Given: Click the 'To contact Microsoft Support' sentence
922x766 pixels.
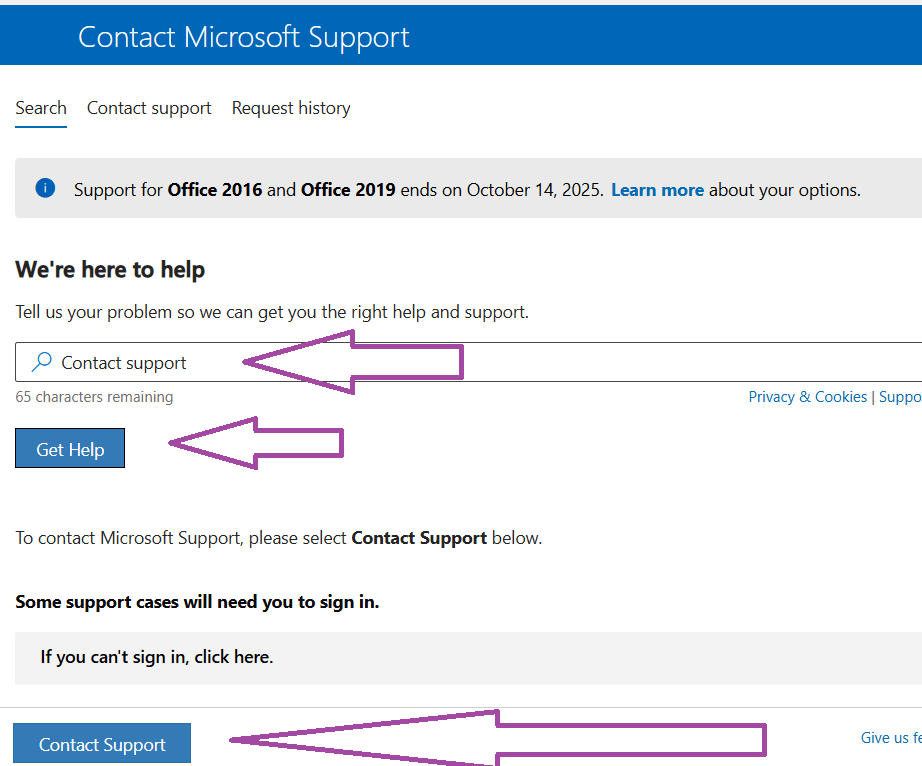Looking at the screenshot, I should [x=279, y=538].
